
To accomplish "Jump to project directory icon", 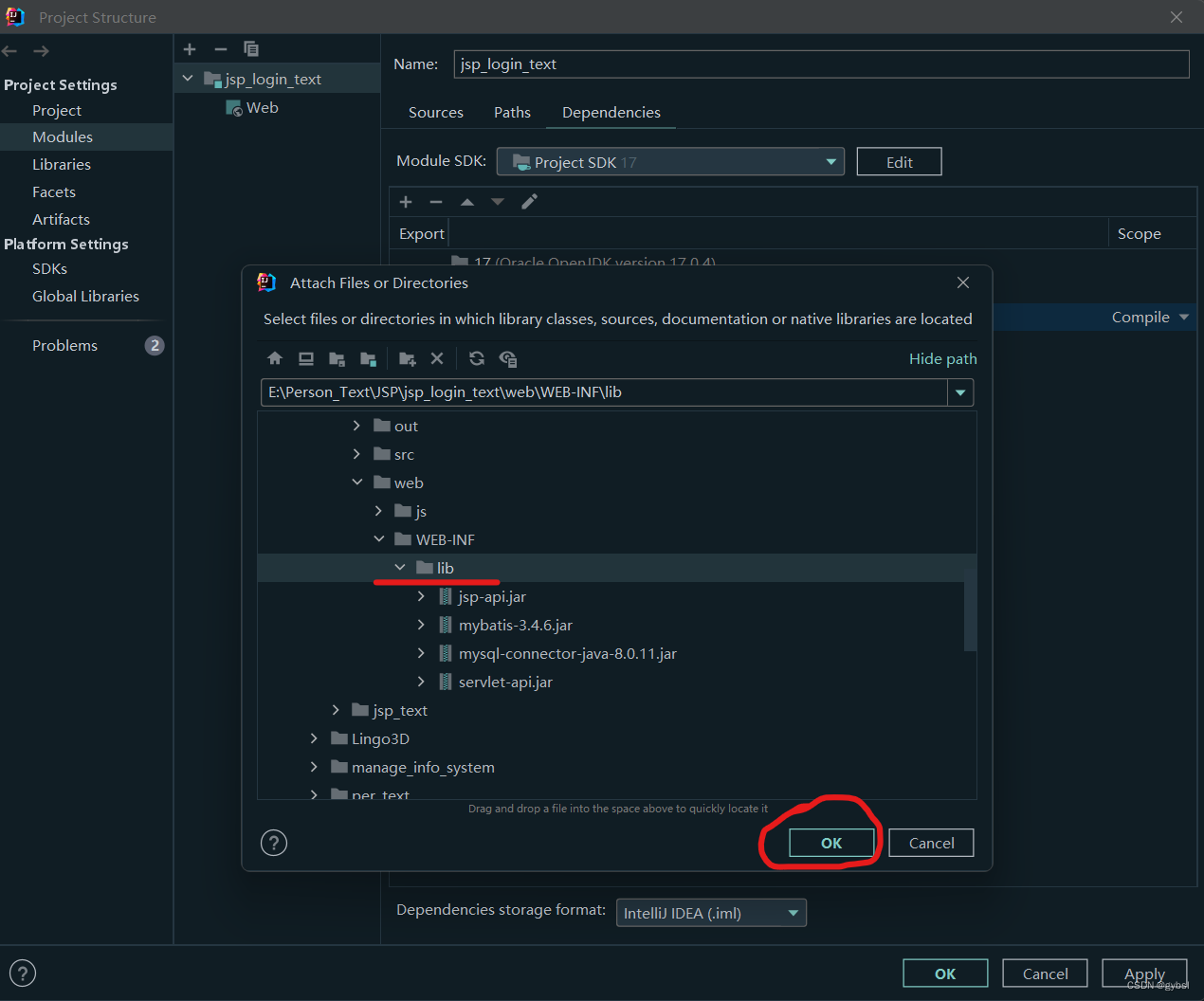I will (x=337, y=358).
